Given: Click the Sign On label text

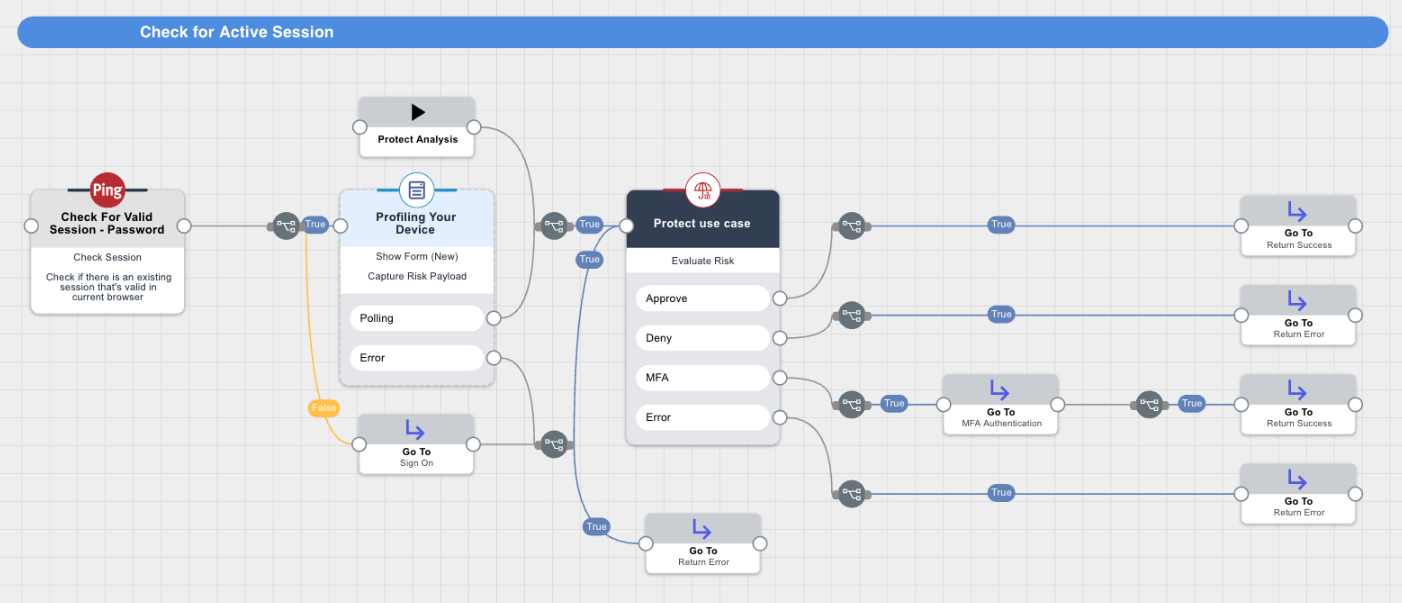Looking at the screenshot, I should [416, 463].
